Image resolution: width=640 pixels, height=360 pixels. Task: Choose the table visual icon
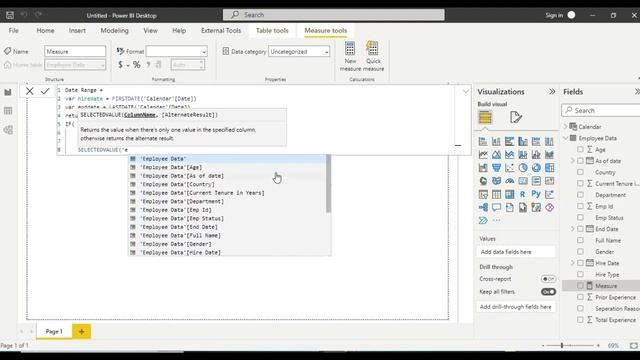496,194
